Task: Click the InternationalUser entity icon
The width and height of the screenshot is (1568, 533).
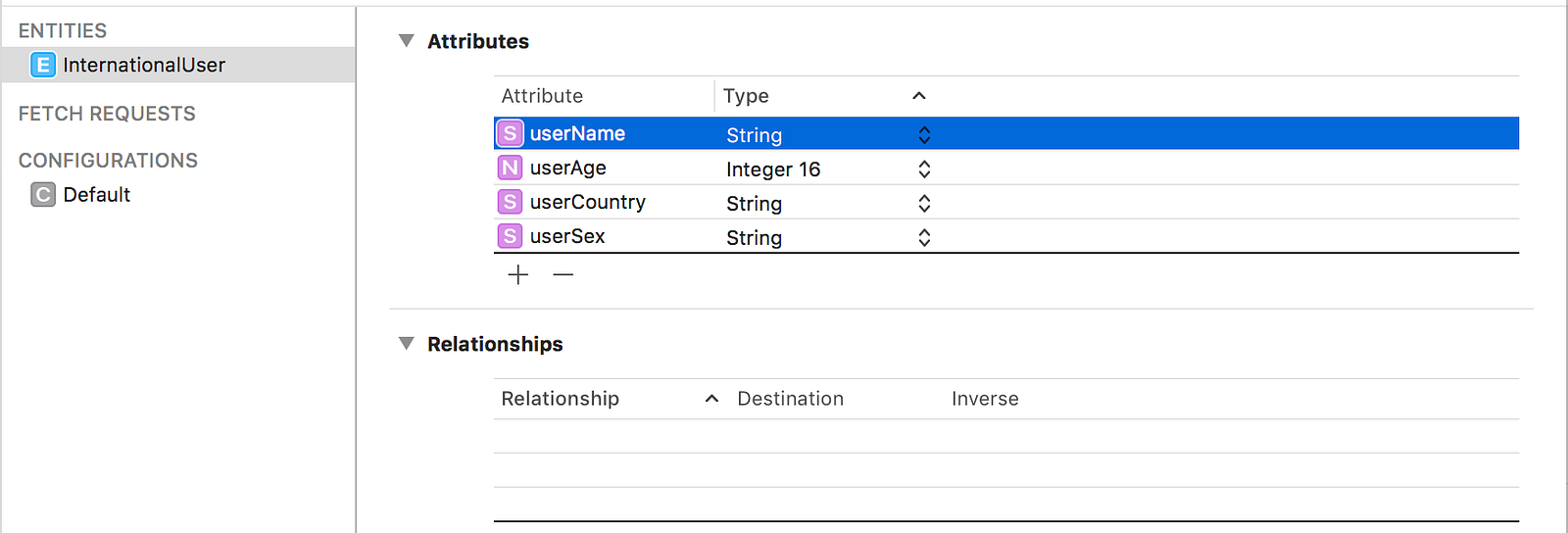Action: pos(43,65)
